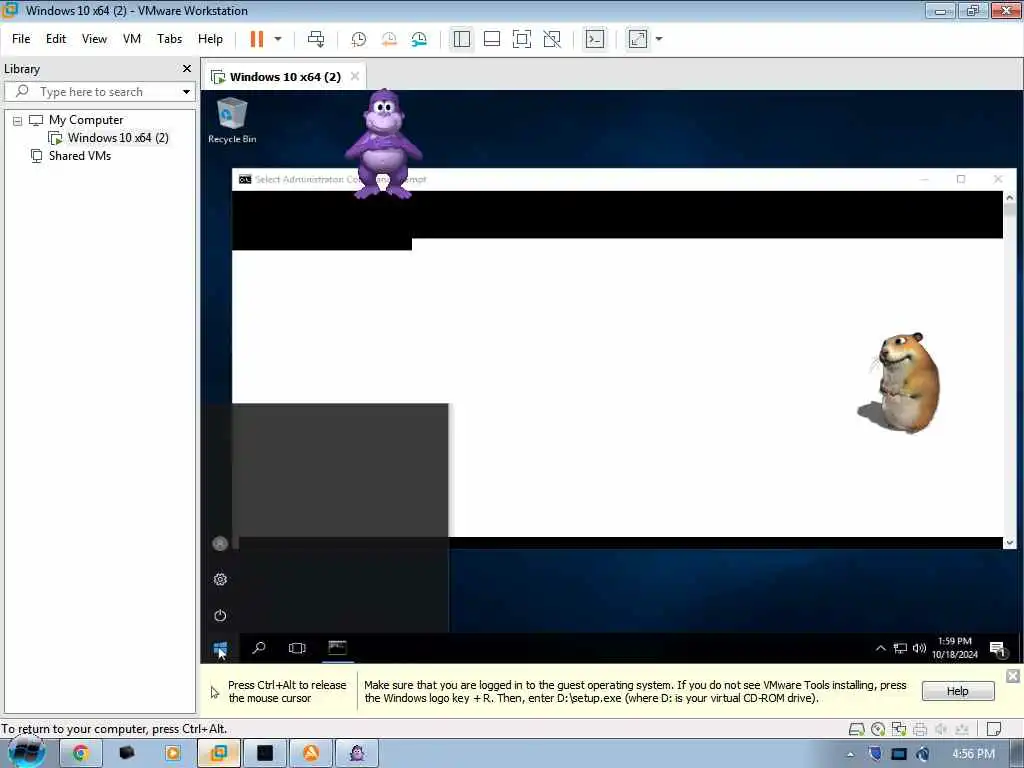Select My Computer in the library
1024x768 pixels.
86,120
